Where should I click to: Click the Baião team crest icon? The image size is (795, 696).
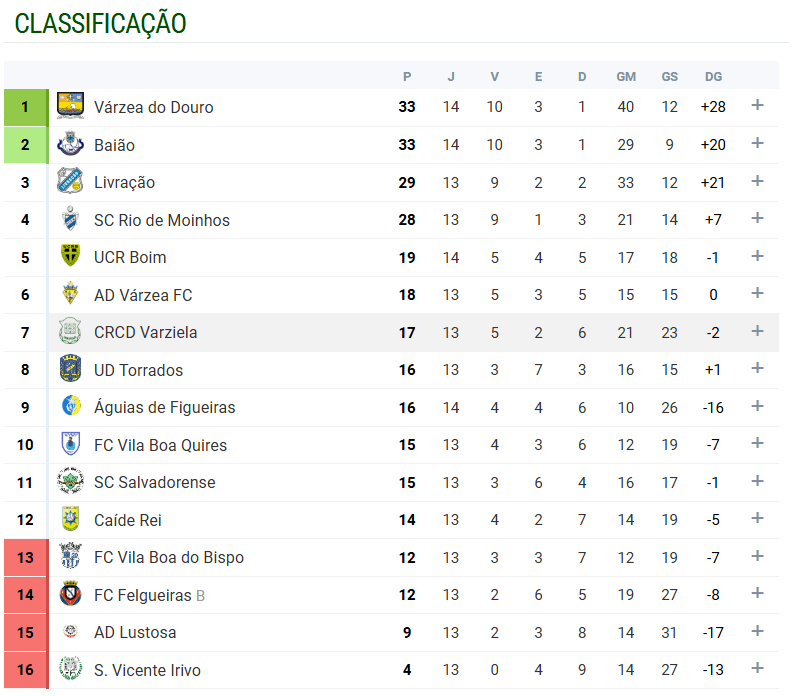tap(70, 145)
